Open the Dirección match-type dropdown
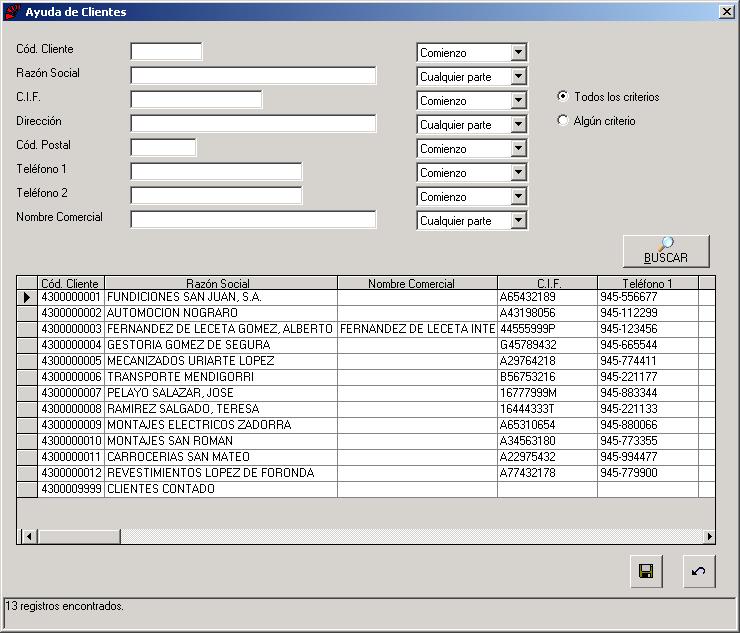 point(518,125)
